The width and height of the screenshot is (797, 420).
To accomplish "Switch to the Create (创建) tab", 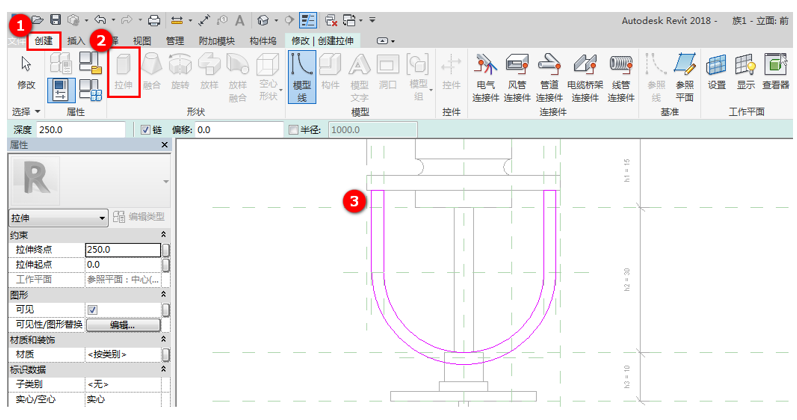I will pos(44,41).
